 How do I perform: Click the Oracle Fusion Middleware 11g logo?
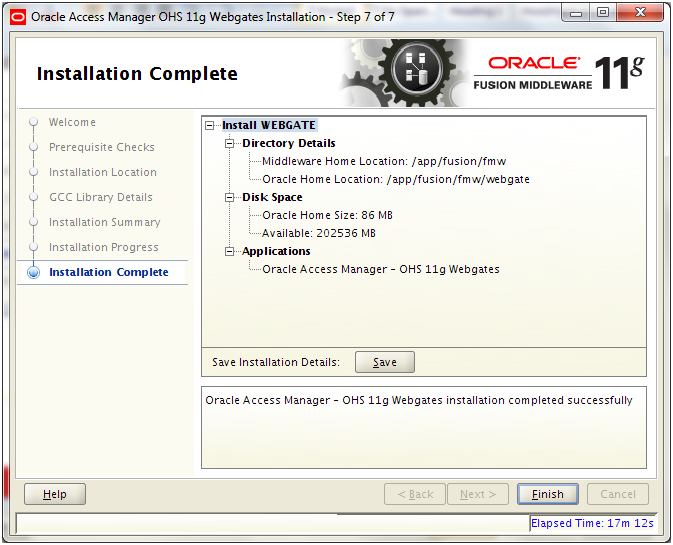click(x=559, y=73)
